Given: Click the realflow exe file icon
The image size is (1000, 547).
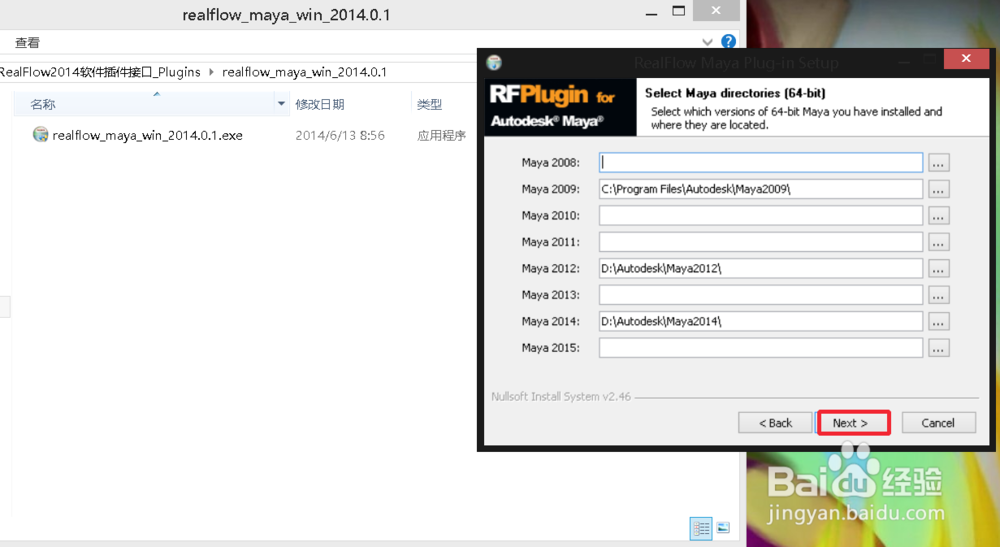Looking at the screenshot, I should point(41,135).
